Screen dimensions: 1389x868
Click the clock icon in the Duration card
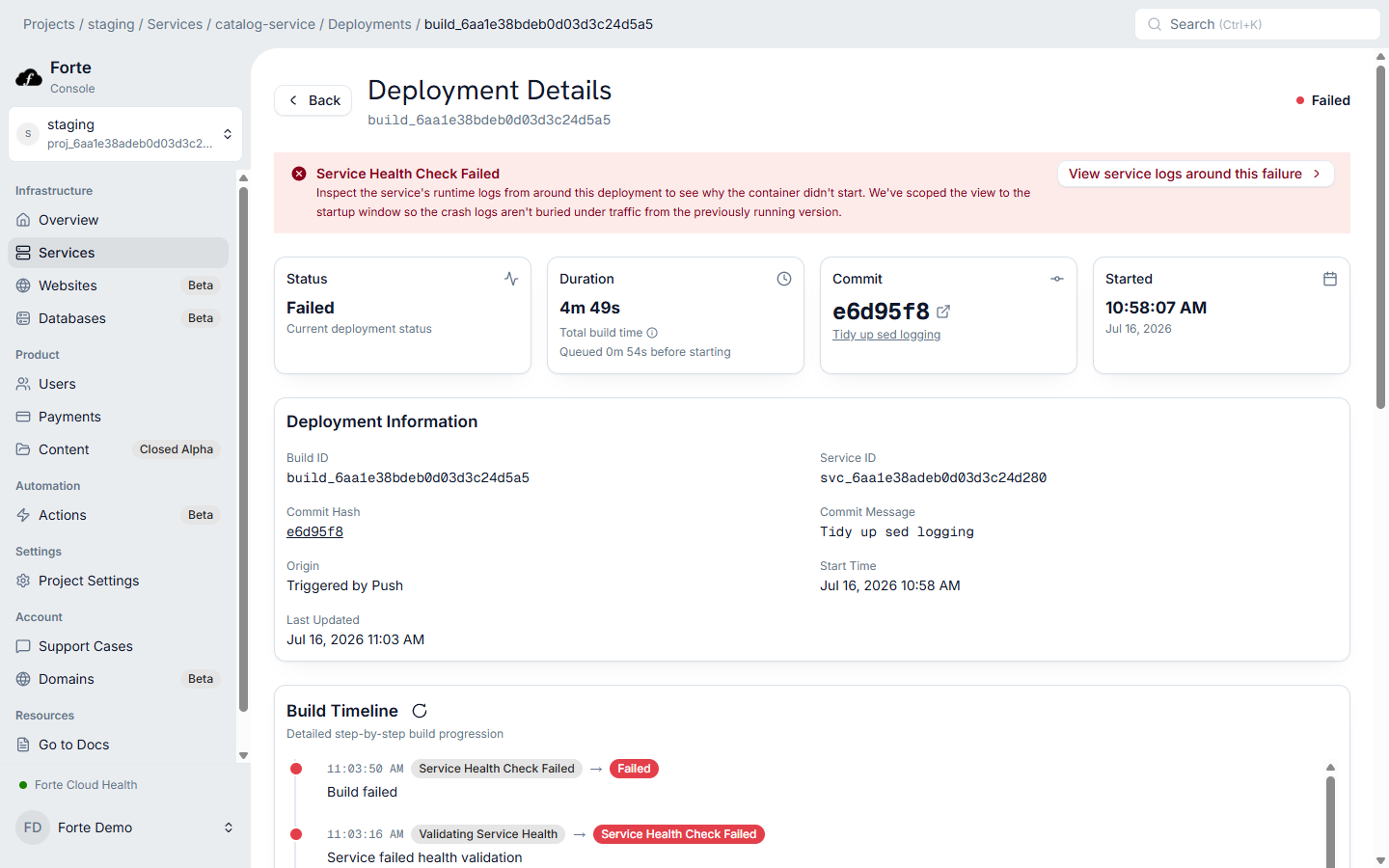[784, 279]
